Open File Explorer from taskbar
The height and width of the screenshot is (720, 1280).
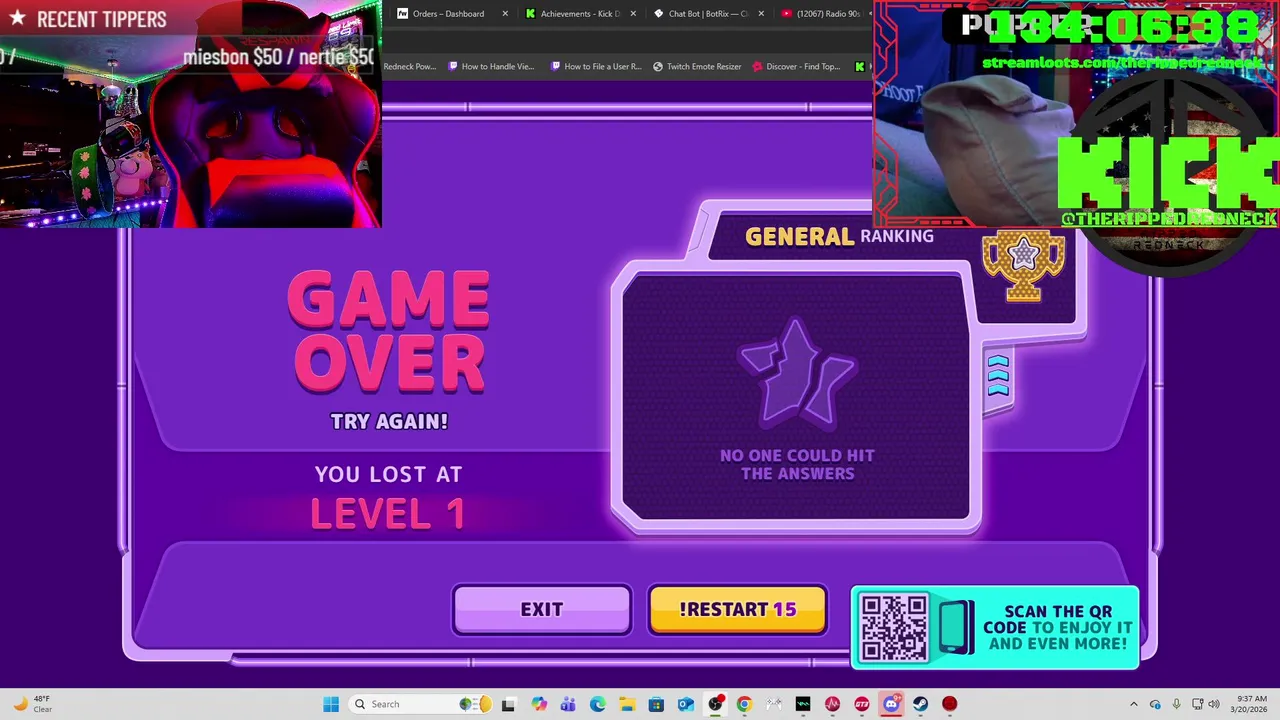[x=626, y=704]
